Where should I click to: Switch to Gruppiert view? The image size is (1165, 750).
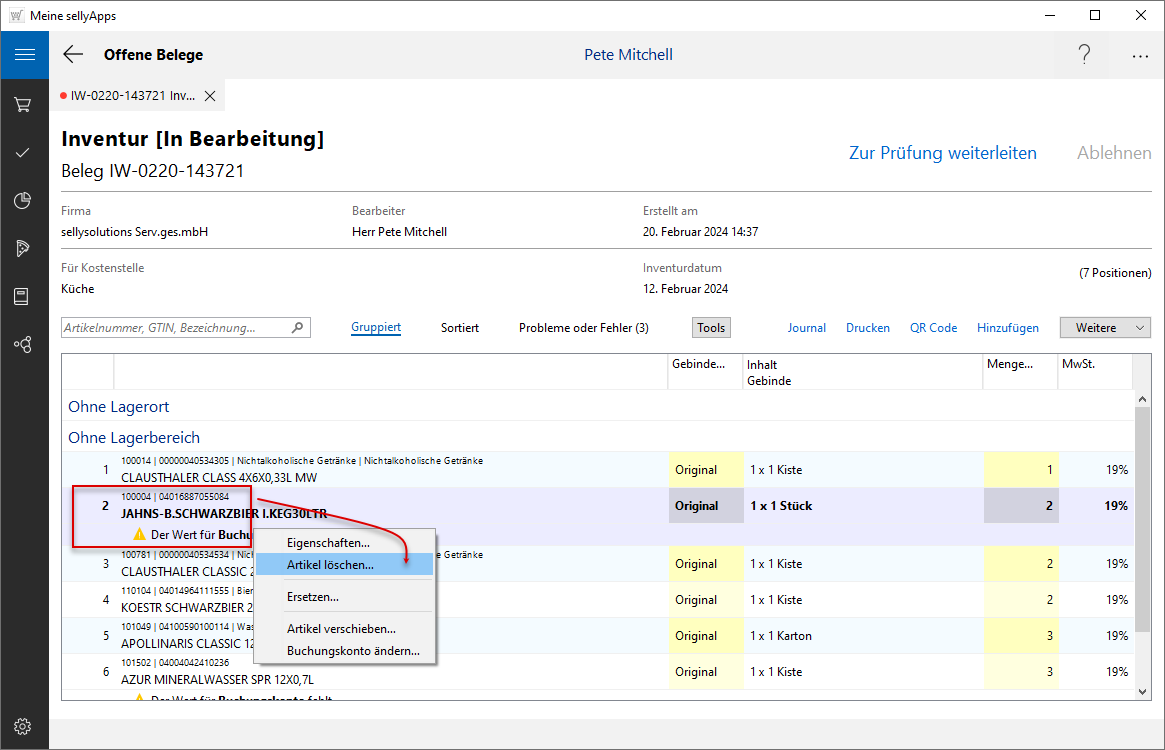[376, 328]
